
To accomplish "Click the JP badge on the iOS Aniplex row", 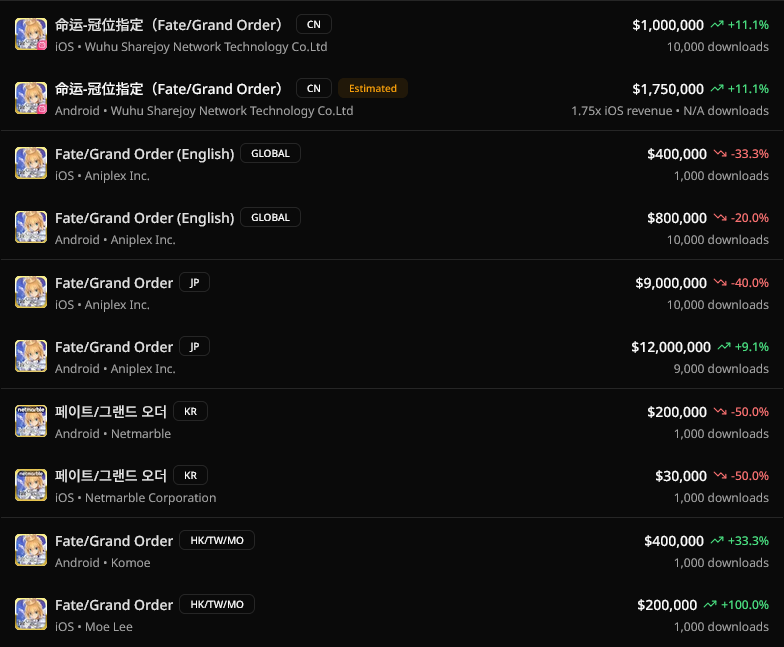I will (194, 282).
